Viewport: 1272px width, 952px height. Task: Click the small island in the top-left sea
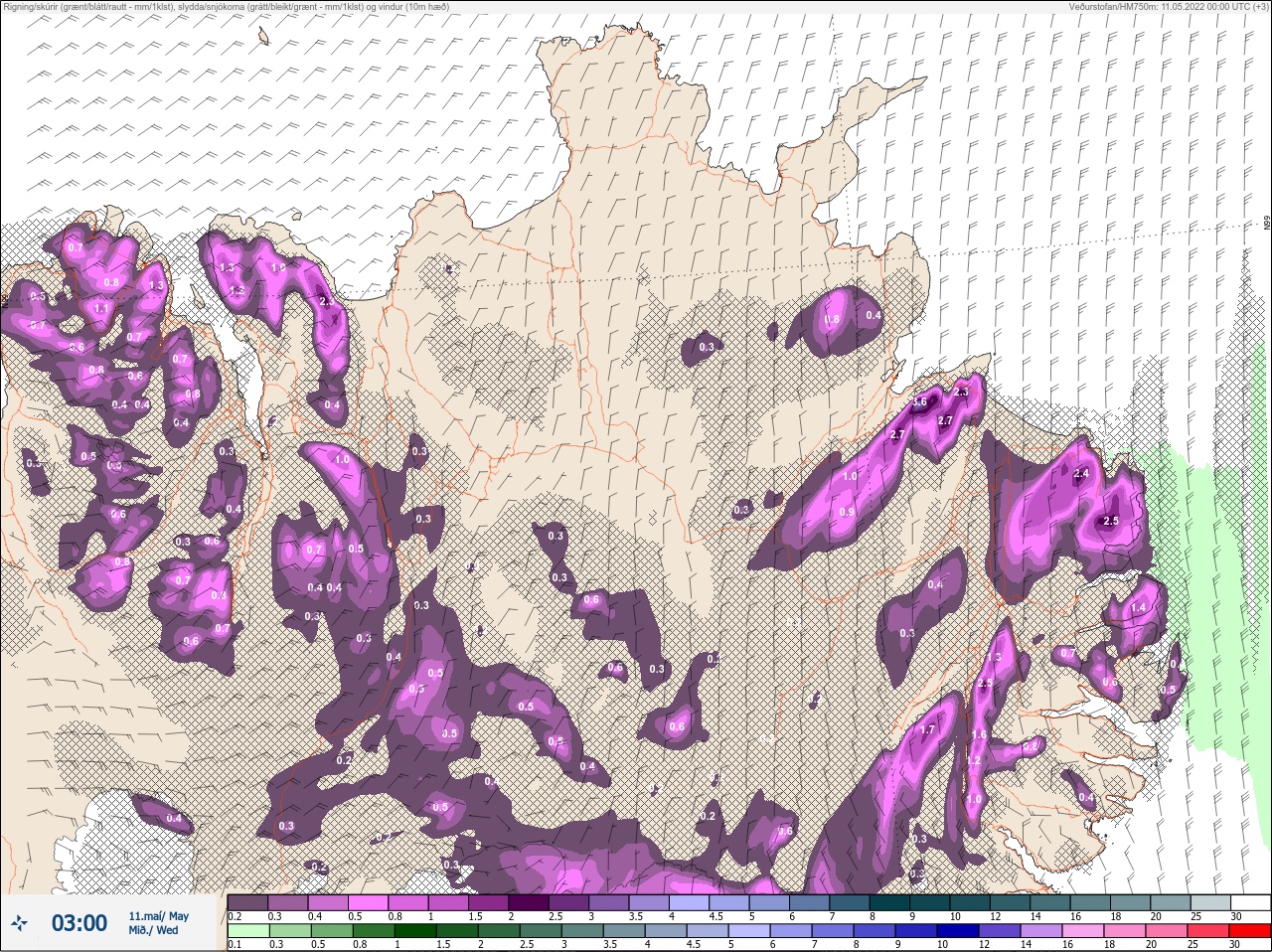pyautogui.click(x=263, y=37)
